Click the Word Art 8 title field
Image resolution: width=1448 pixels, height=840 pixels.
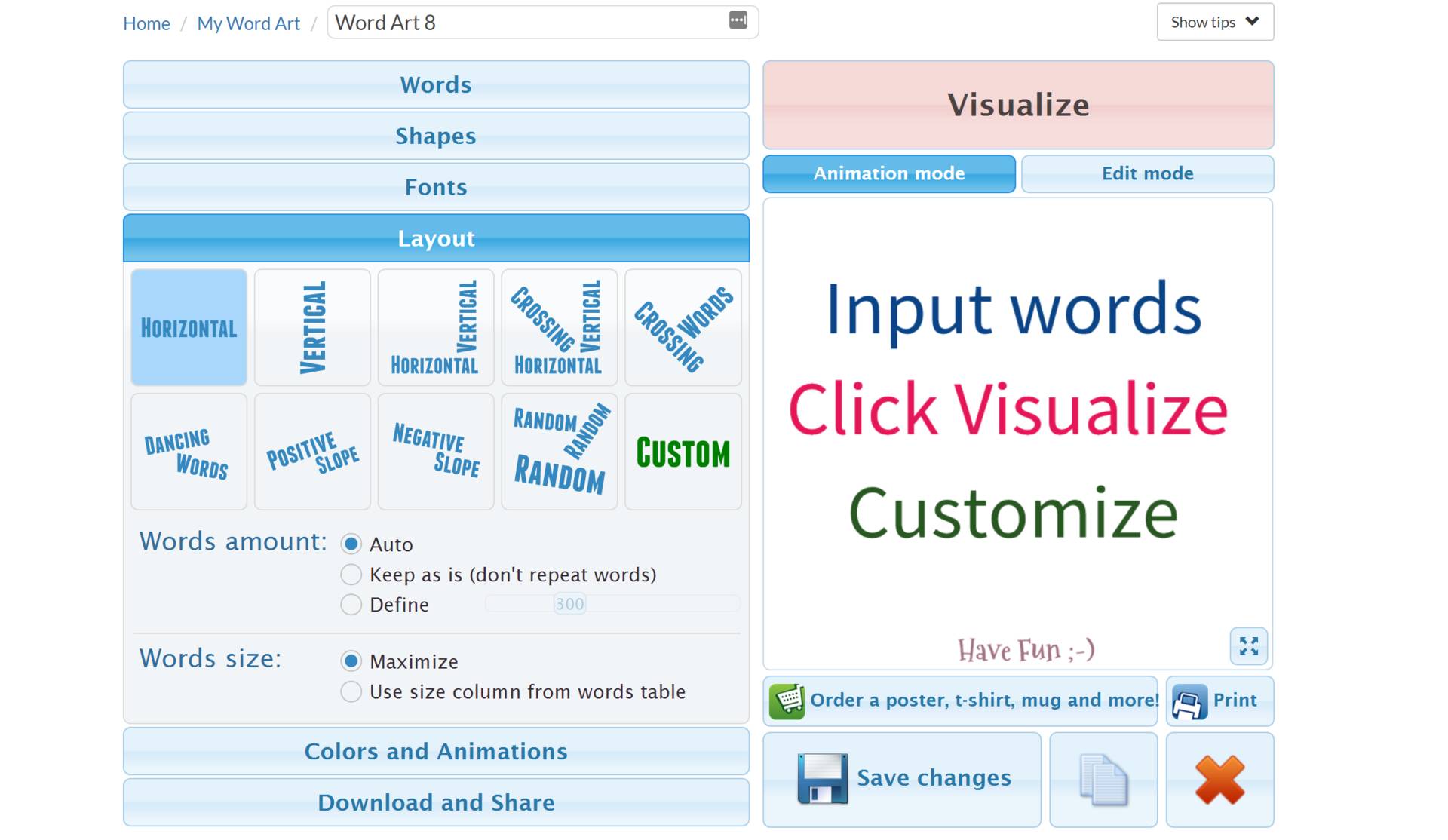(x=528, y=23)
